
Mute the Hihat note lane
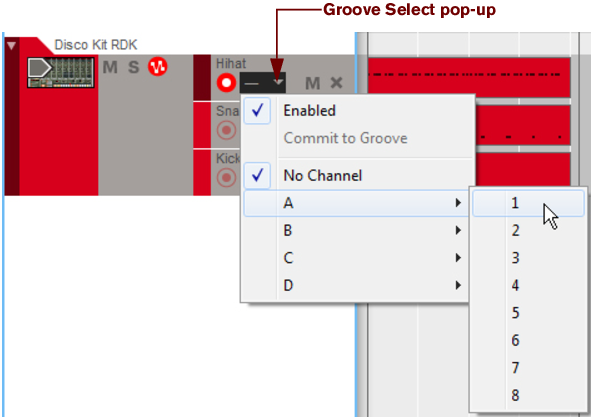pos(312,83)
